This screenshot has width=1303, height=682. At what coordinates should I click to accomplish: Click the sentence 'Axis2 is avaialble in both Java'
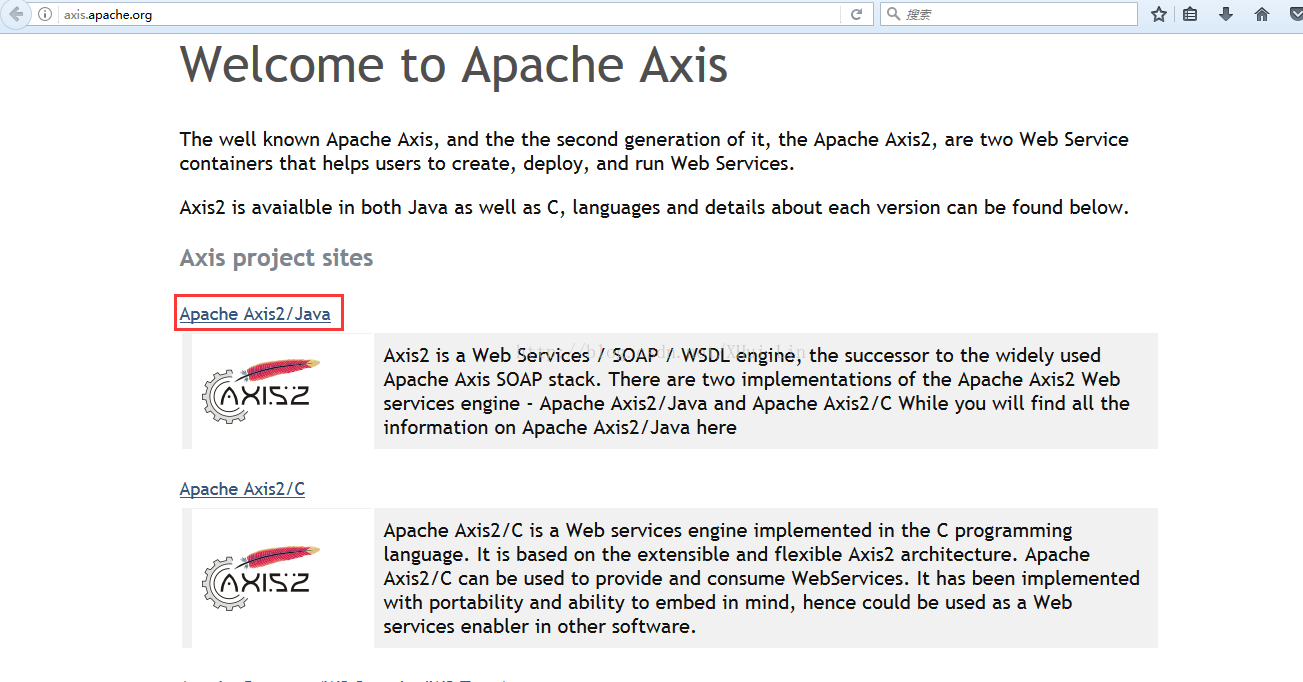654,208
